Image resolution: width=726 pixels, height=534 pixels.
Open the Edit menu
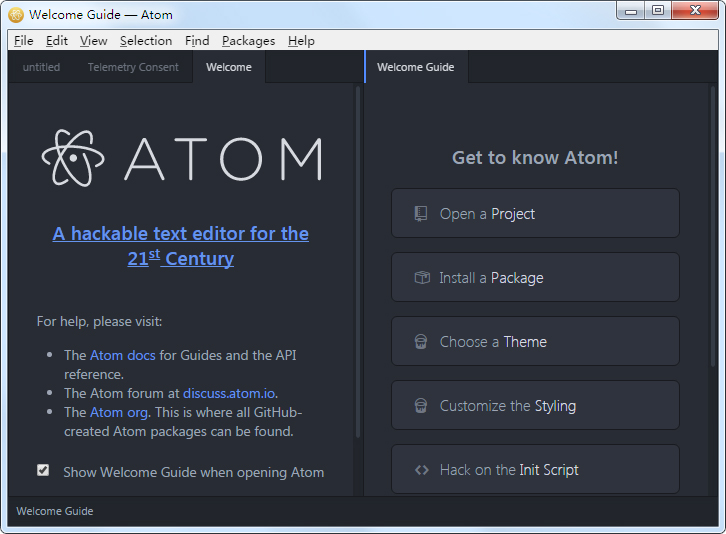pyautogui.click(x=57, y=41)
